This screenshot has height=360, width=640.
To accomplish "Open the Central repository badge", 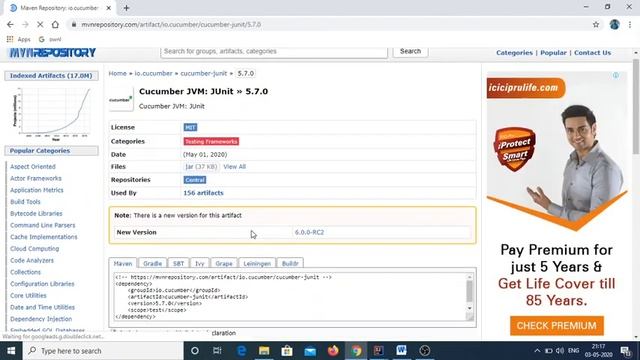I will click(195, 180).
